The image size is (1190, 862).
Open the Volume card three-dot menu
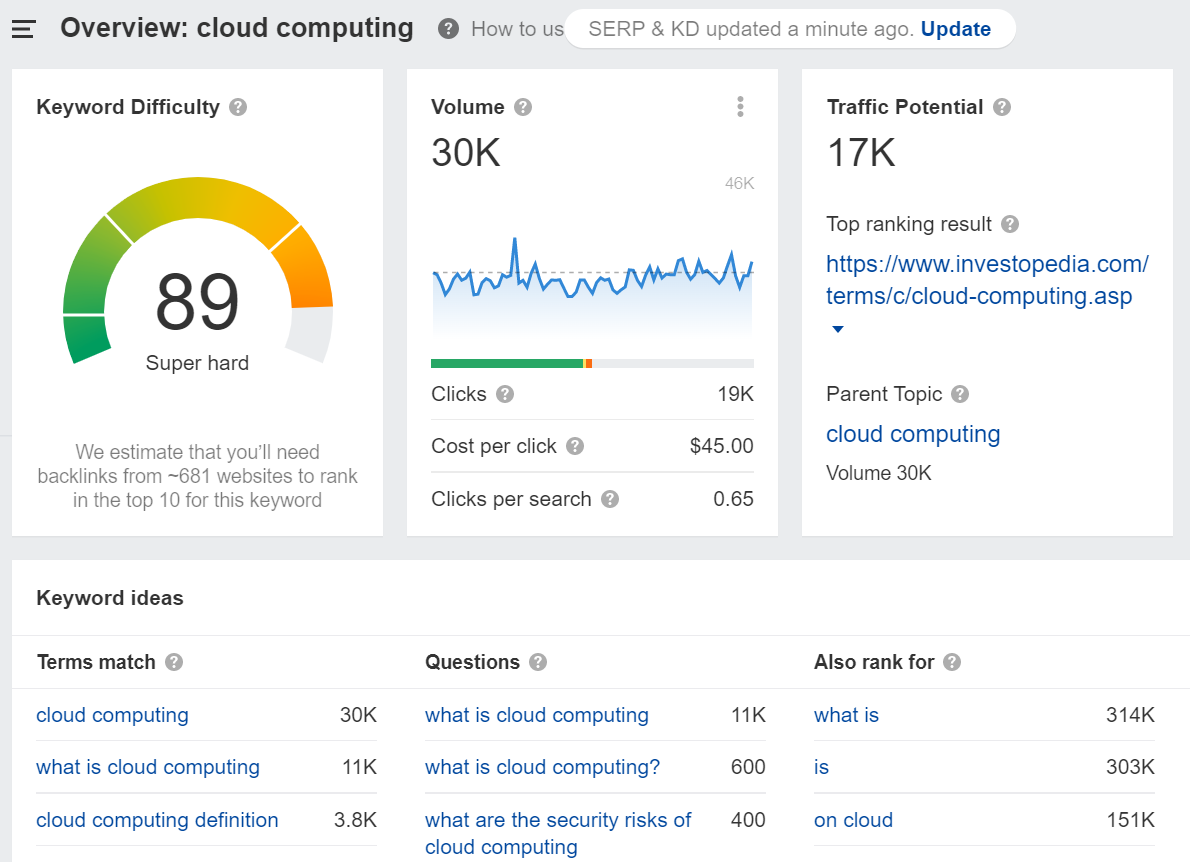pos(740,107)
